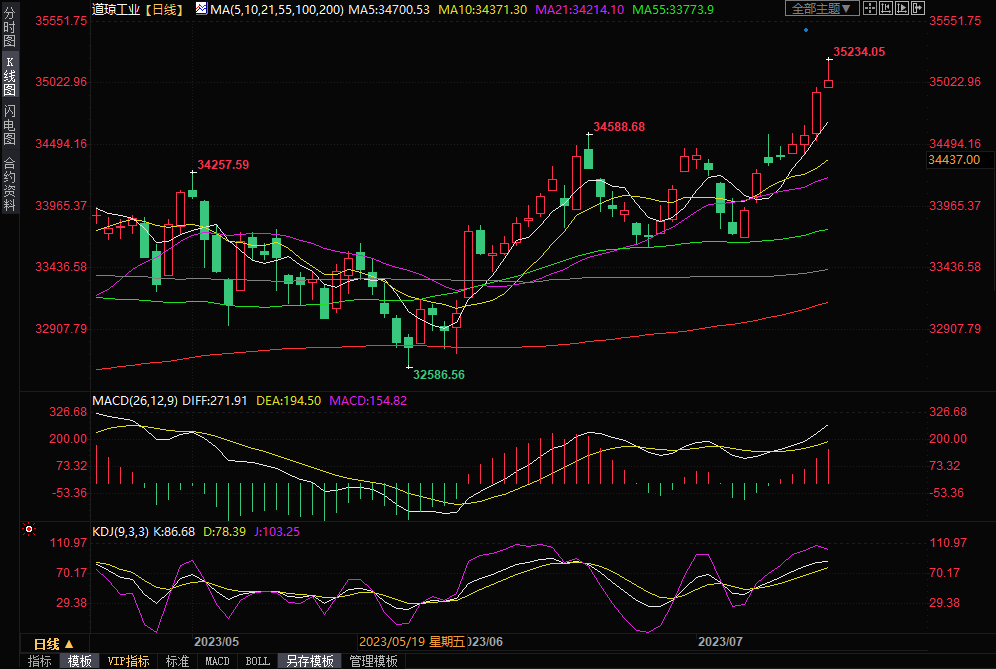Click the 另存模板 button
The height and width of the screenshot is (669, 996).
(x=310, y=661)
